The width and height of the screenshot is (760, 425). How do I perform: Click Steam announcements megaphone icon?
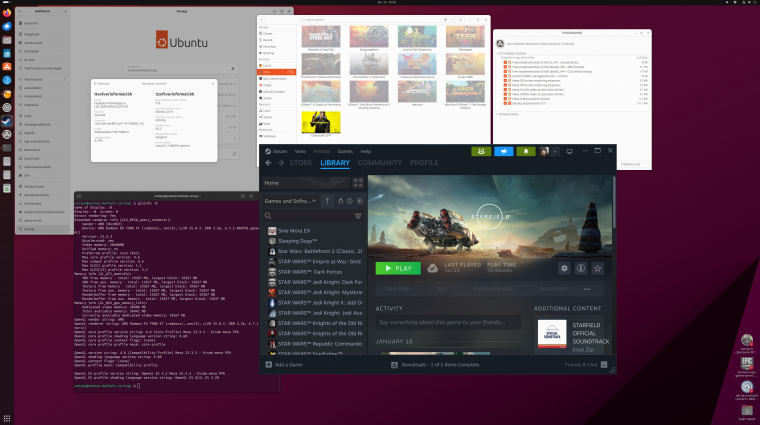point(503,151)
